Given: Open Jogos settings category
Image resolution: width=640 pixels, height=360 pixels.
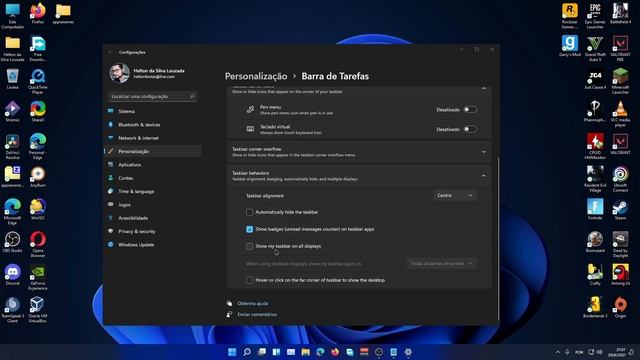Looking at the screenshot, I should coord(153,204).
